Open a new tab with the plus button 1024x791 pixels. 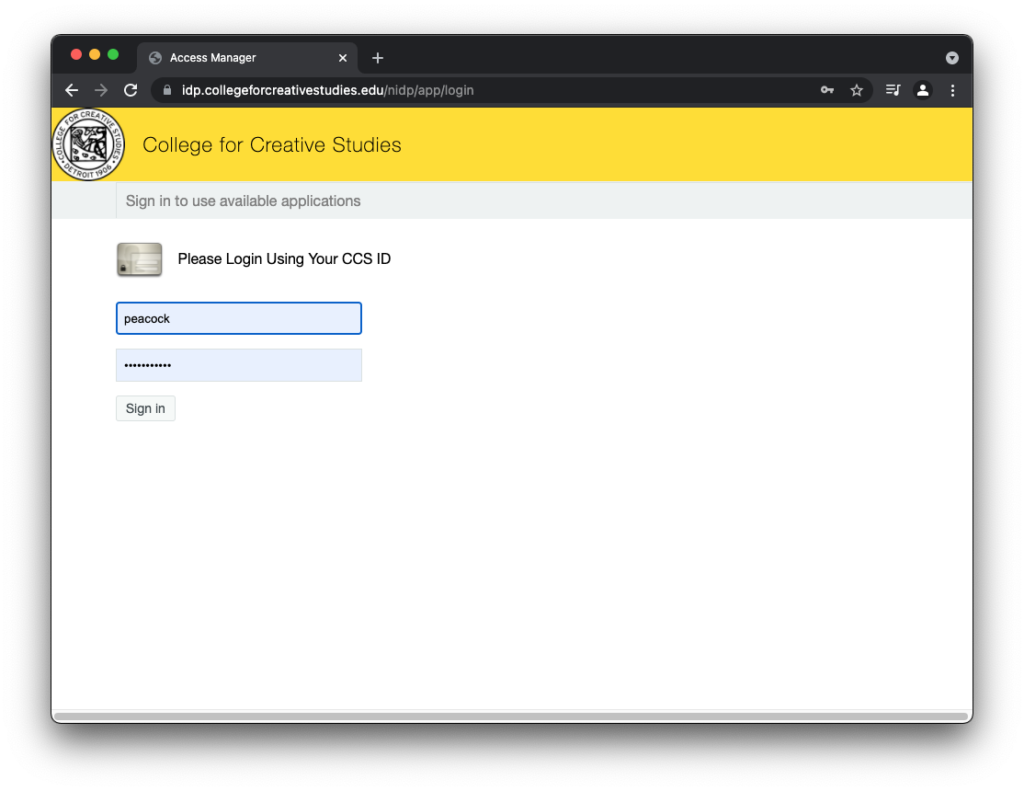point(377,58)
